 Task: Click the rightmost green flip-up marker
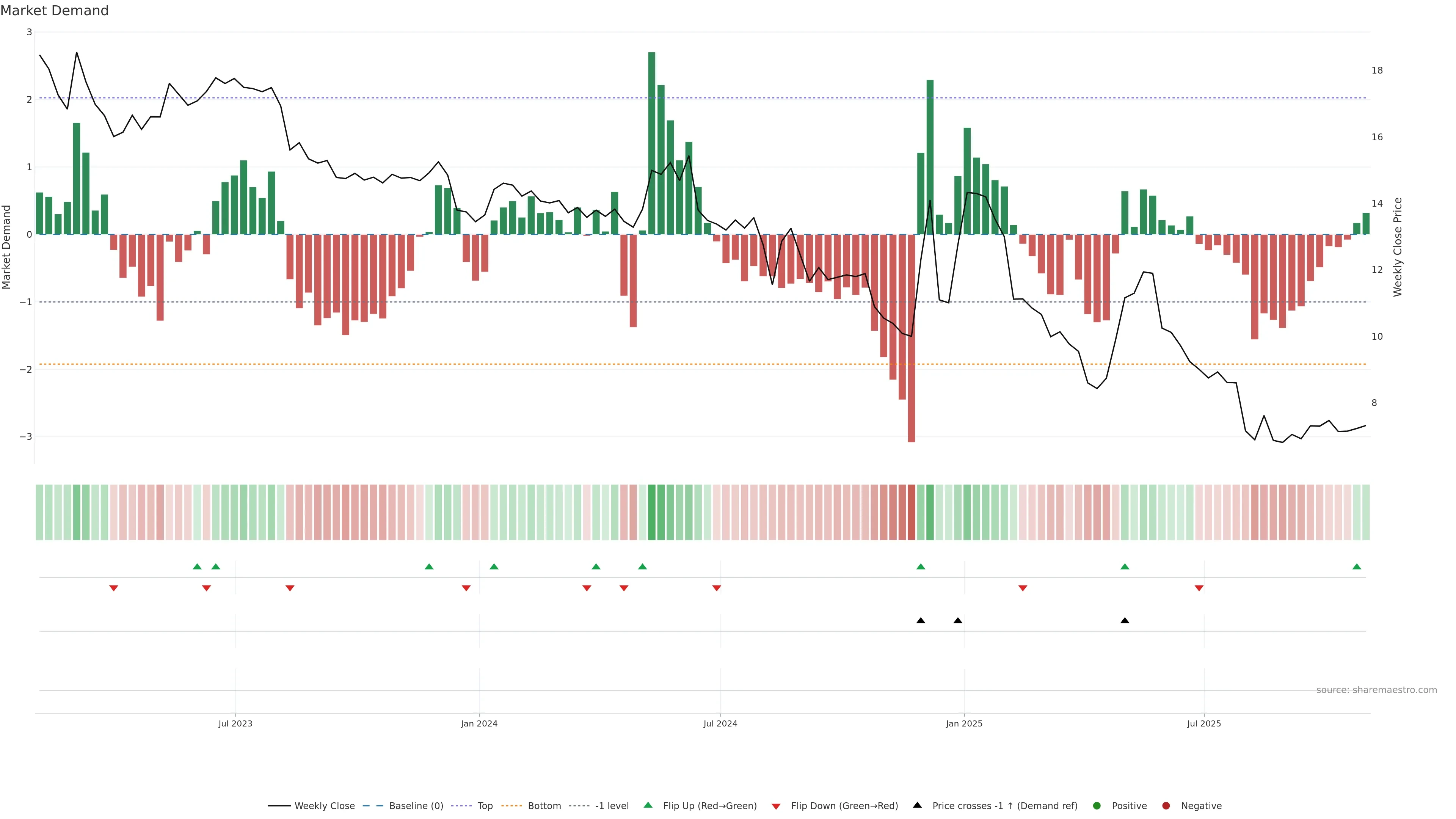[x=1356, y=566]
